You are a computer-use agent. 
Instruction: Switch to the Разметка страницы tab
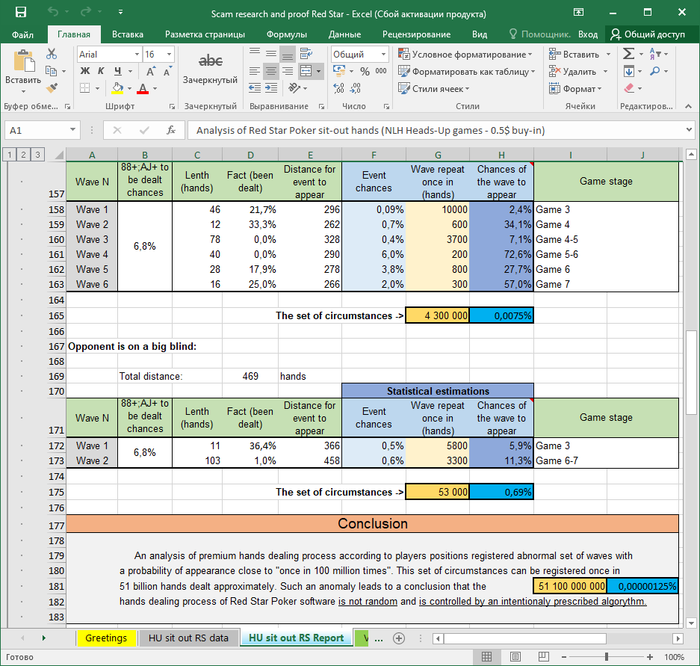[x=205, y=34]
